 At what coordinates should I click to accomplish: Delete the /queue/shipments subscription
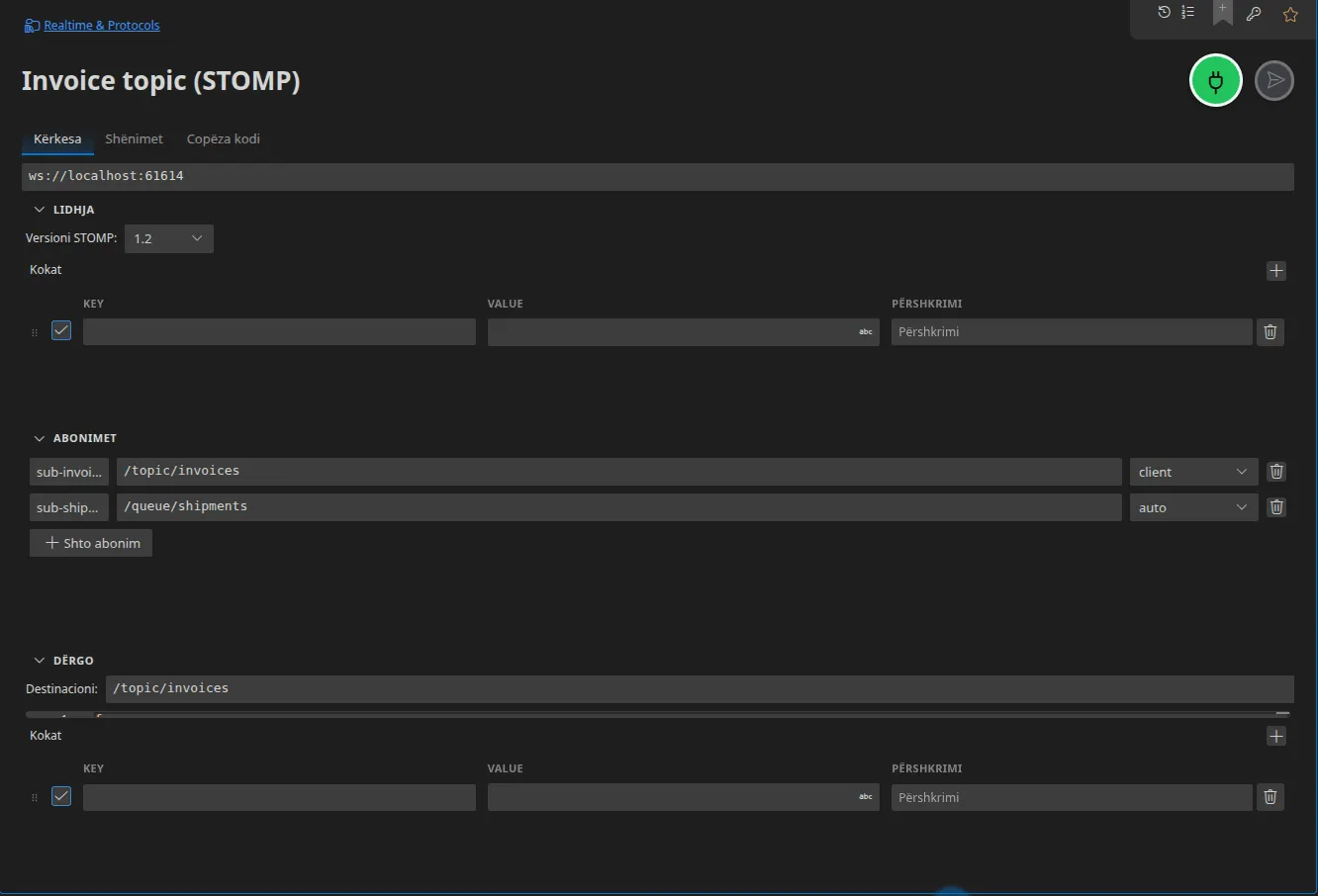[x=1276, y=507]
